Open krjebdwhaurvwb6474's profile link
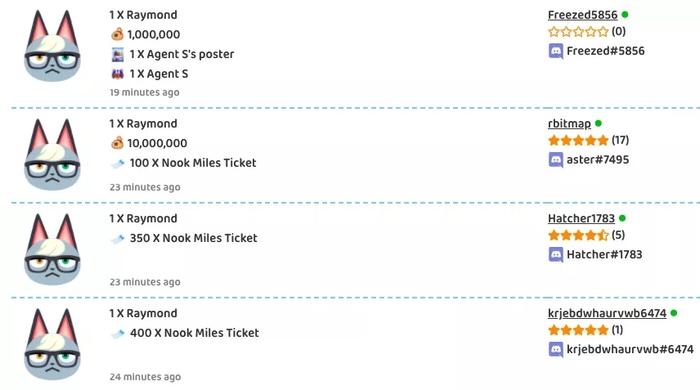 point(607,313)
